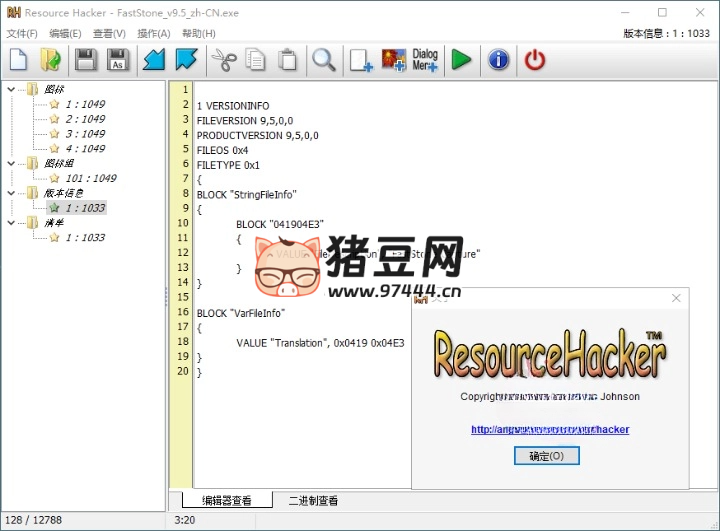Click the Paste clipboard icon

click(x=287, y=60)
